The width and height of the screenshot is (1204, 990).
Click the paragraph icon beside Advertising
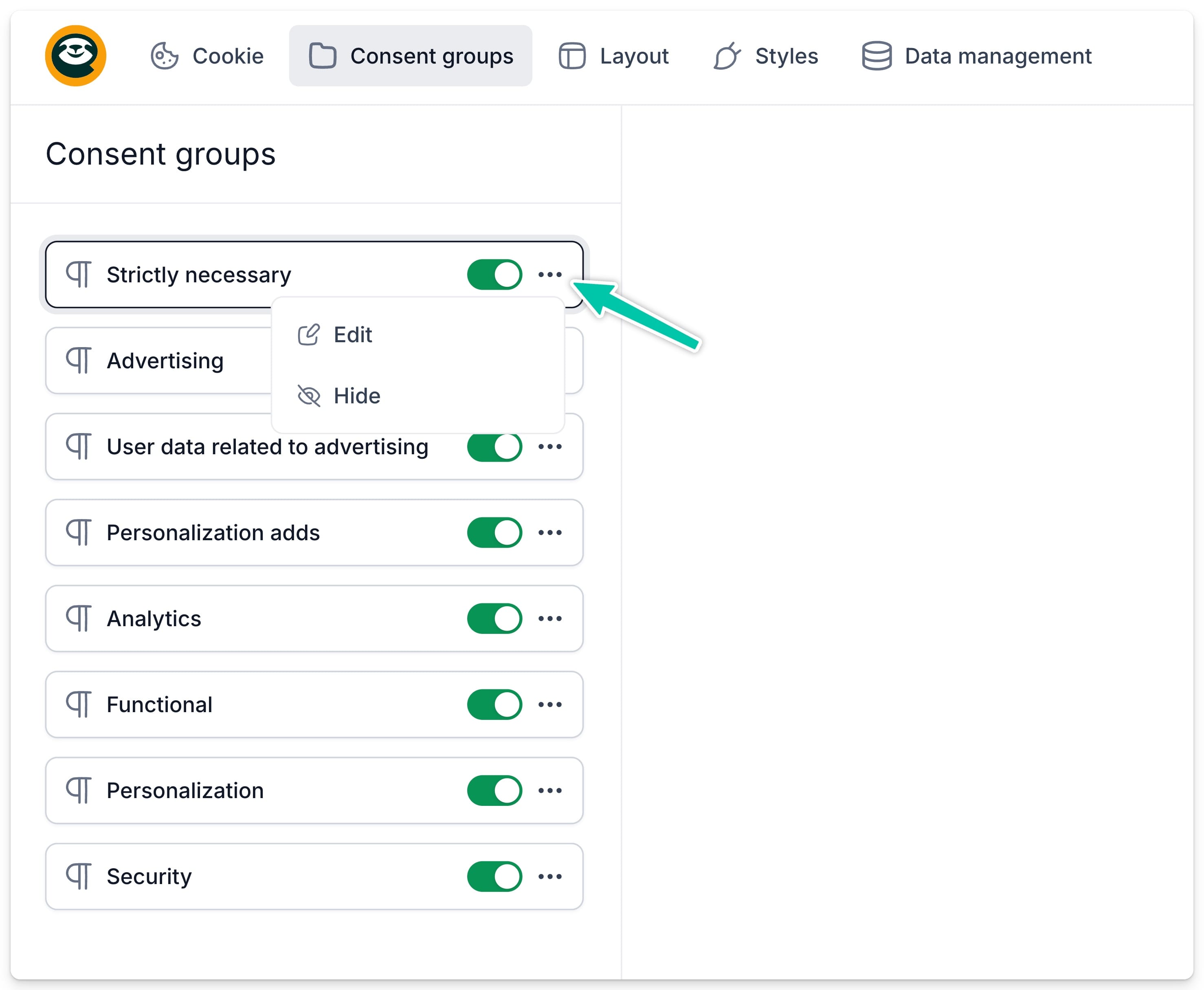click(x=79, y=361)
